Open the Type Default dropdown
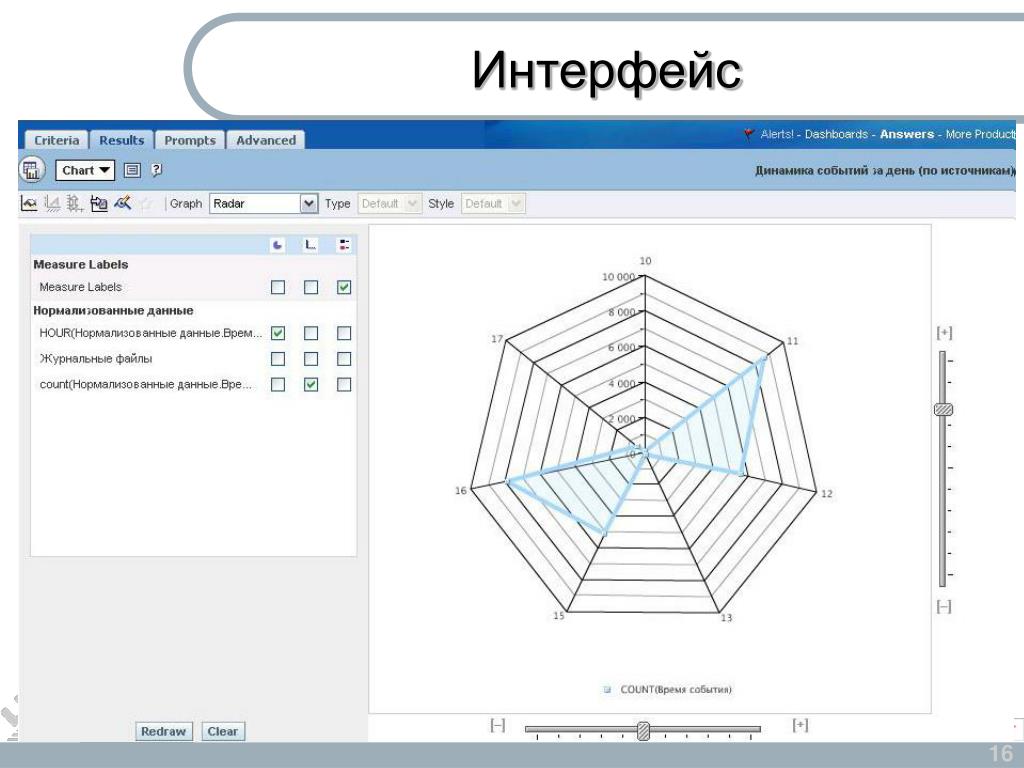The width and height of the screenshot is (1024, 768). 389,204
